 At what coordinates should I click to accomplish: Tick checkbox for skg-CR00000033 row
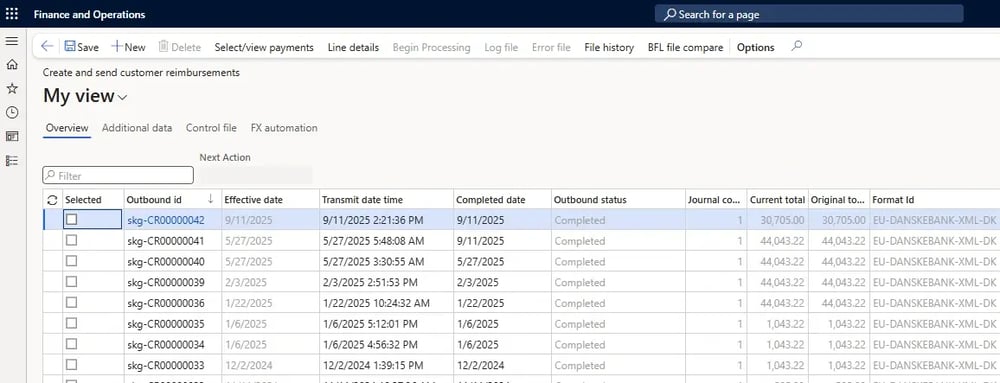(x=71, y=365)
